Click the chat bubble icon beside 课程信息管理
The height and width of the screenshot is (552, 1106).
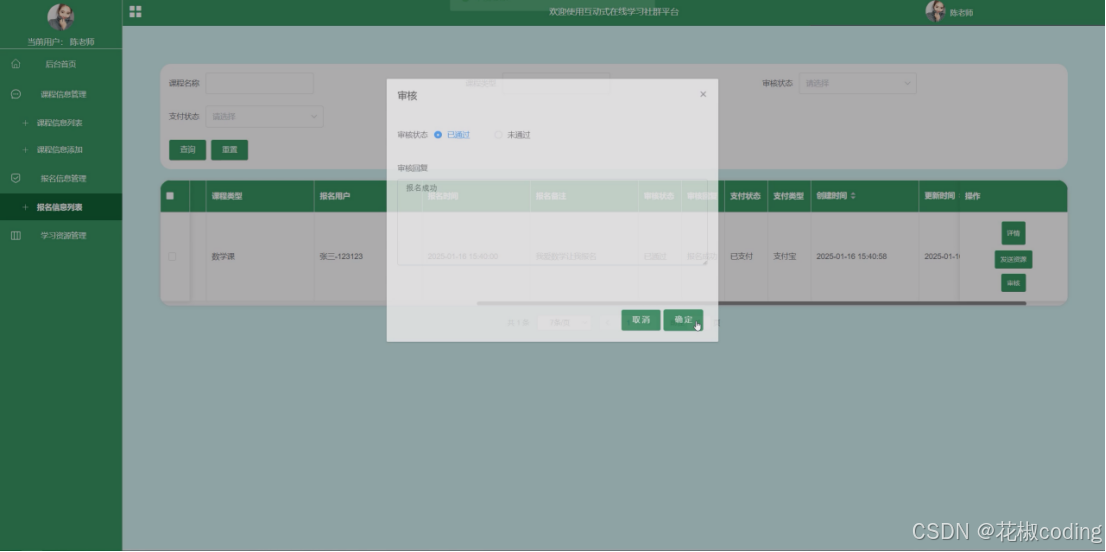click(16, 94)
